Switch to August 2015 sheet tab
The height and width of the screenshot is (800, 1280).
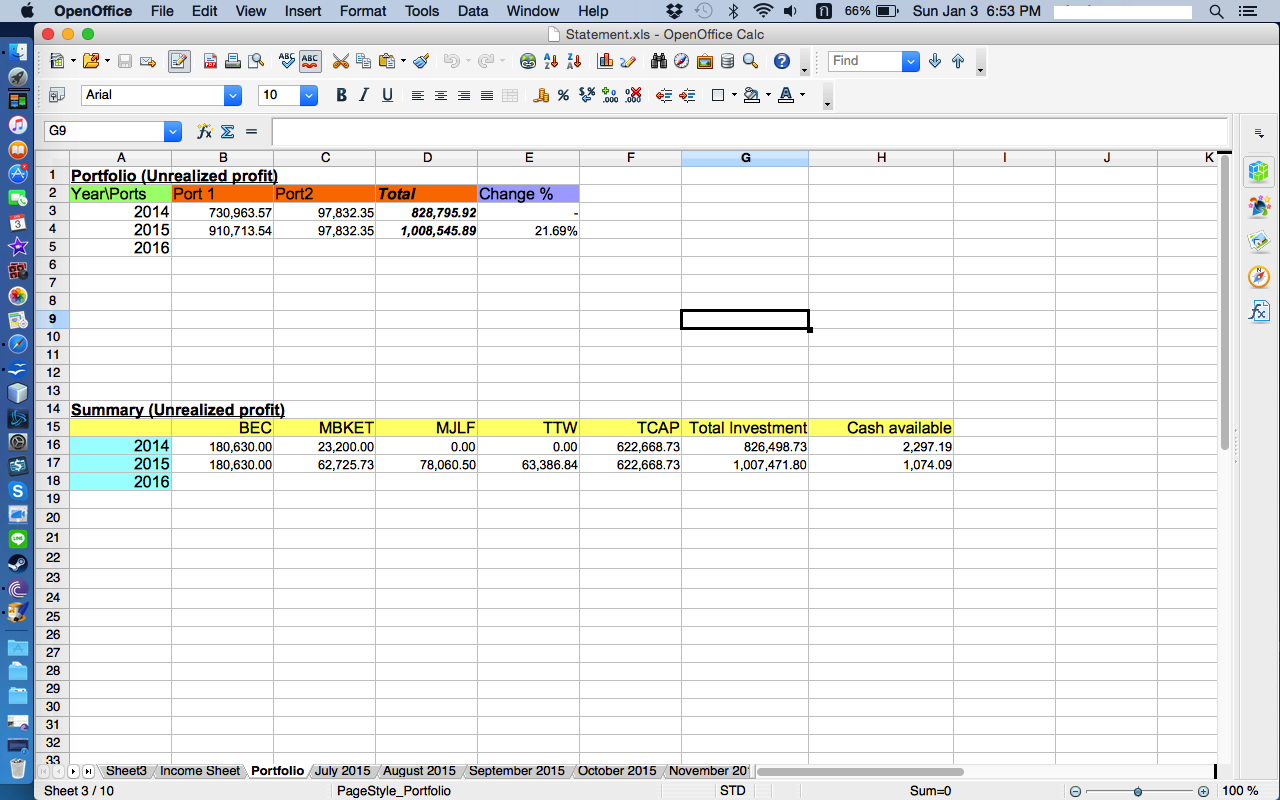click(419, 771)
